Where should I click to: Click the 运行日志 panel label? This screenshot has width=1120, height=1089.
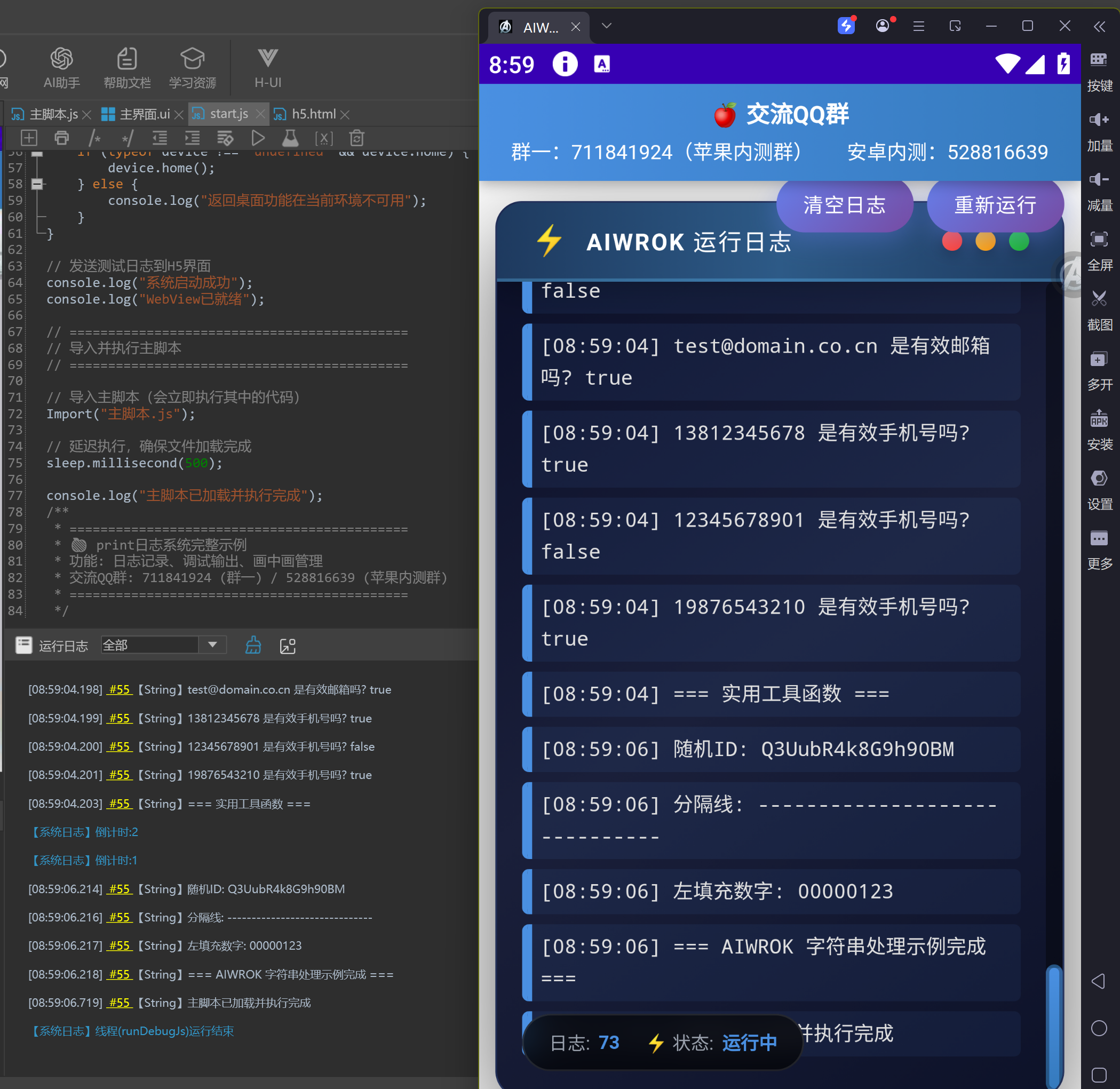point(63,646)
